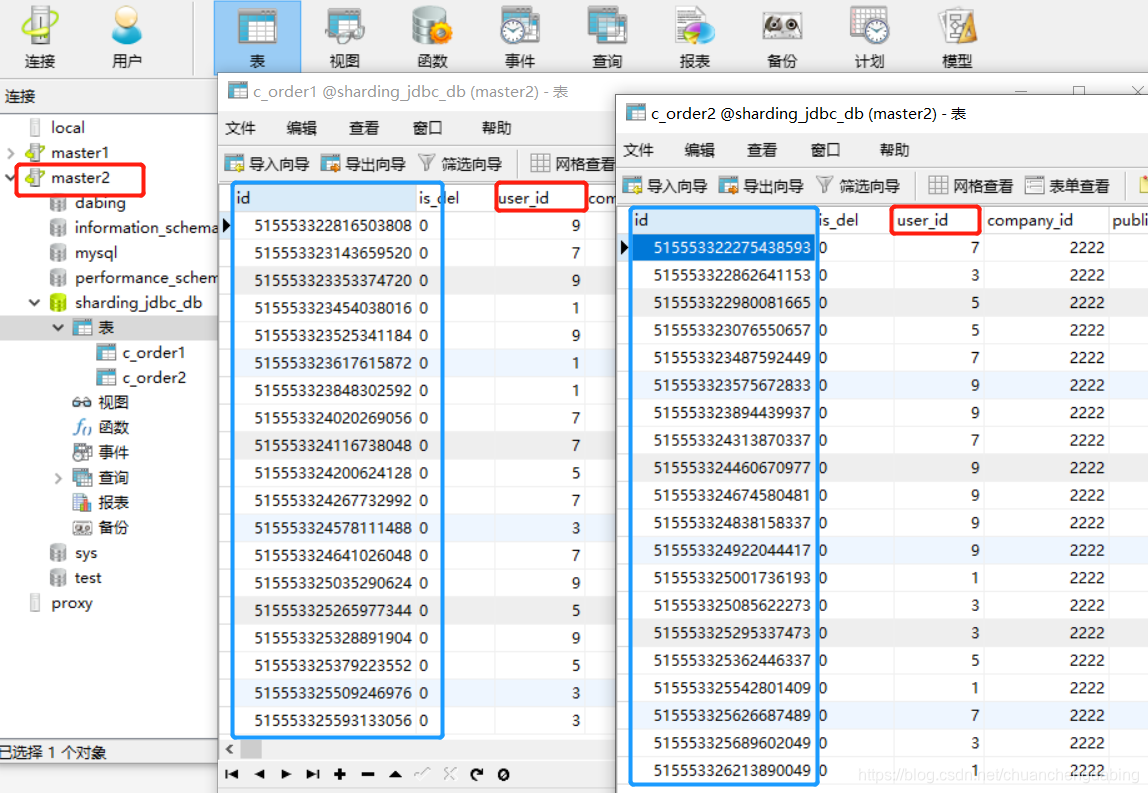
Task: Click 导出向导 in c_order1 window
Action: coord(363,163)
